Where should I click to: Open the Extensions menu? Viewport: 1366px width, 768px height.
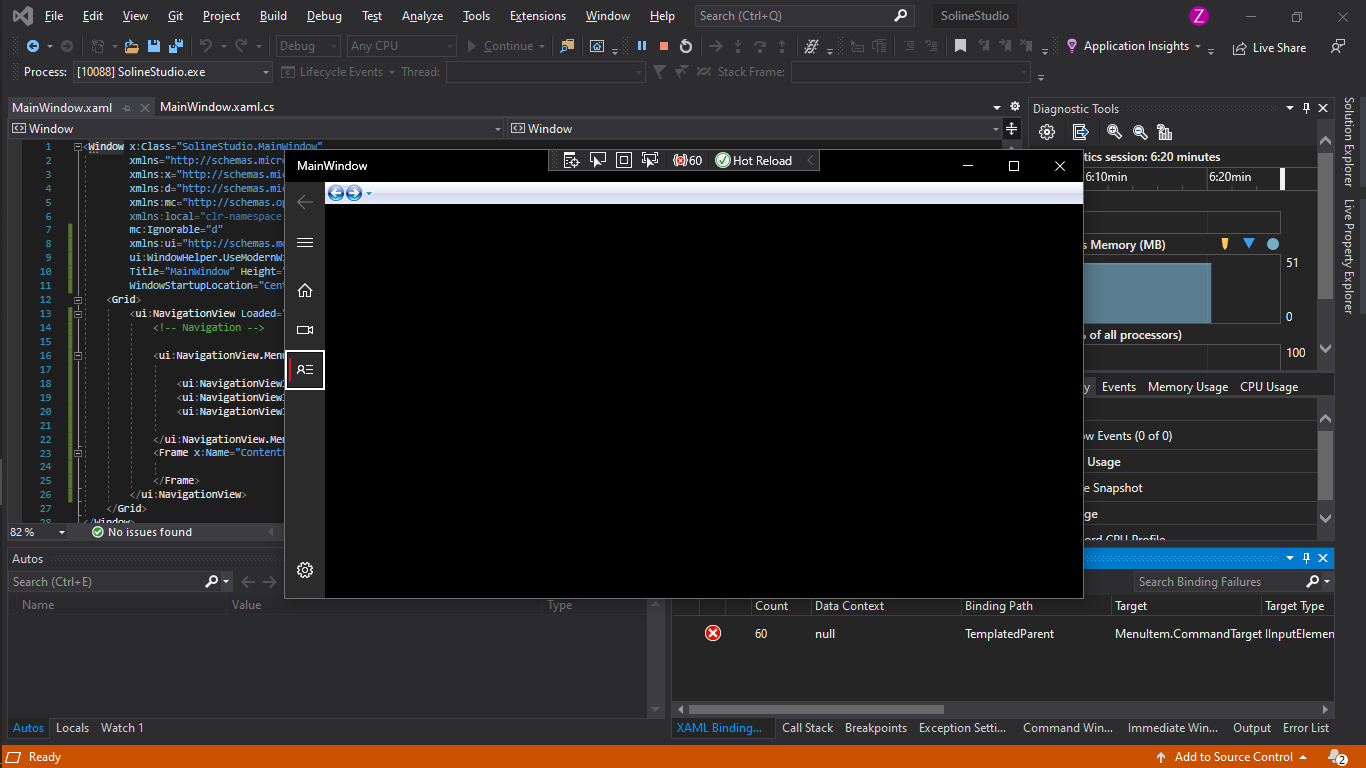[537, 15]
